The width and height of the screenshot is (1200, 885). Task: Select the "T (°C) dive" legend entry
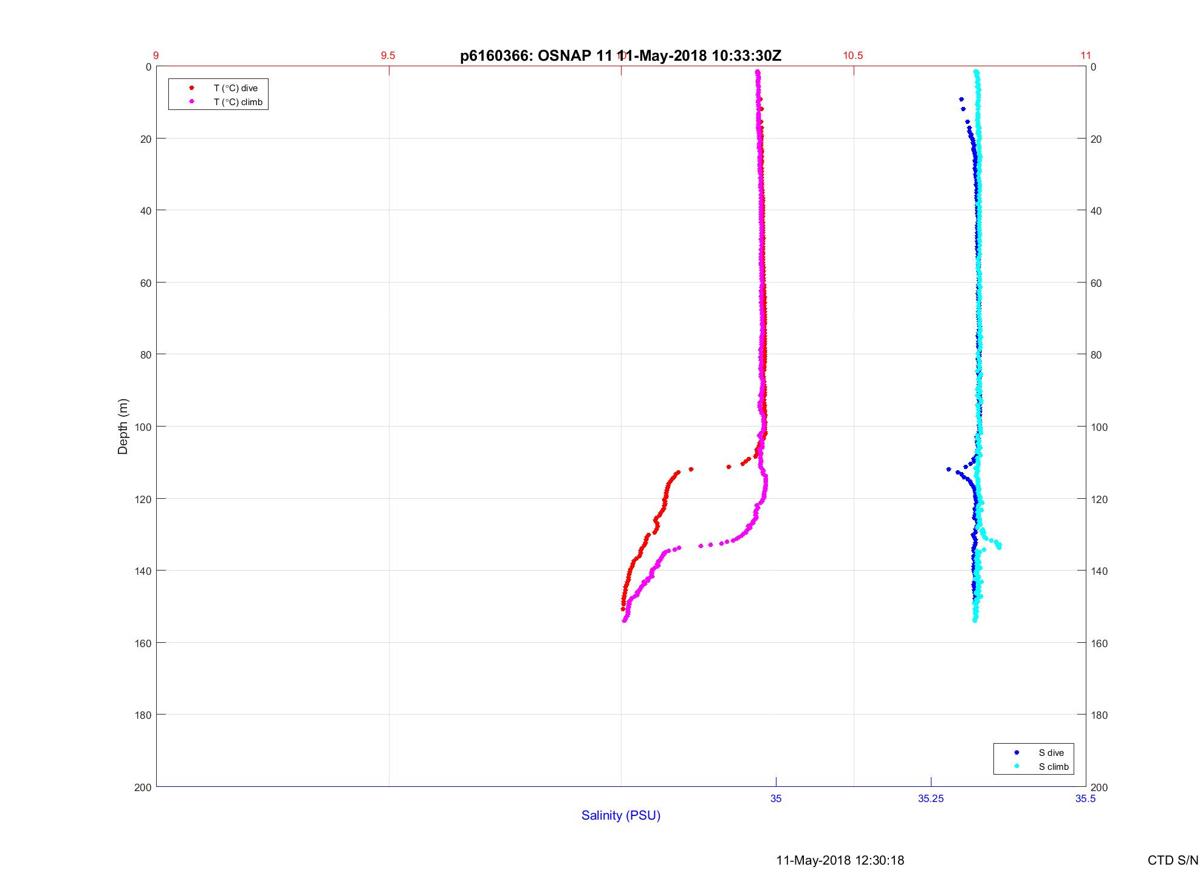tap(236, 89)
